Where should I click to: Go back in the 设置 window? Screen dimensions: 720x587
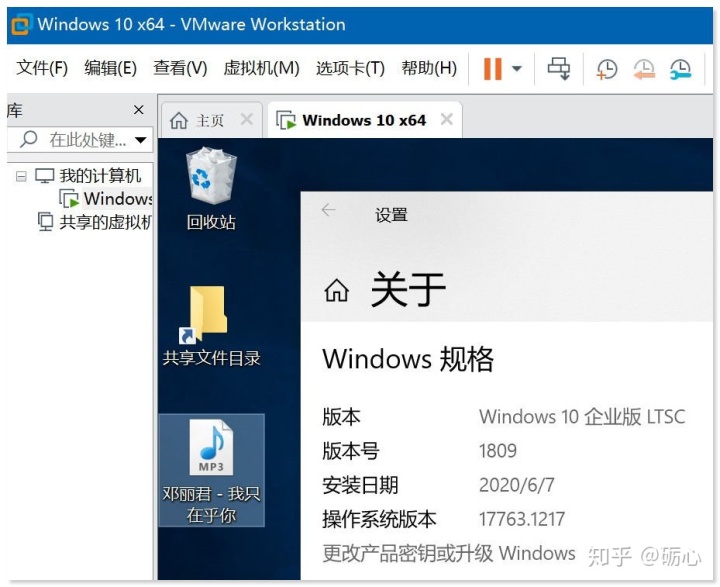(329, 210)
